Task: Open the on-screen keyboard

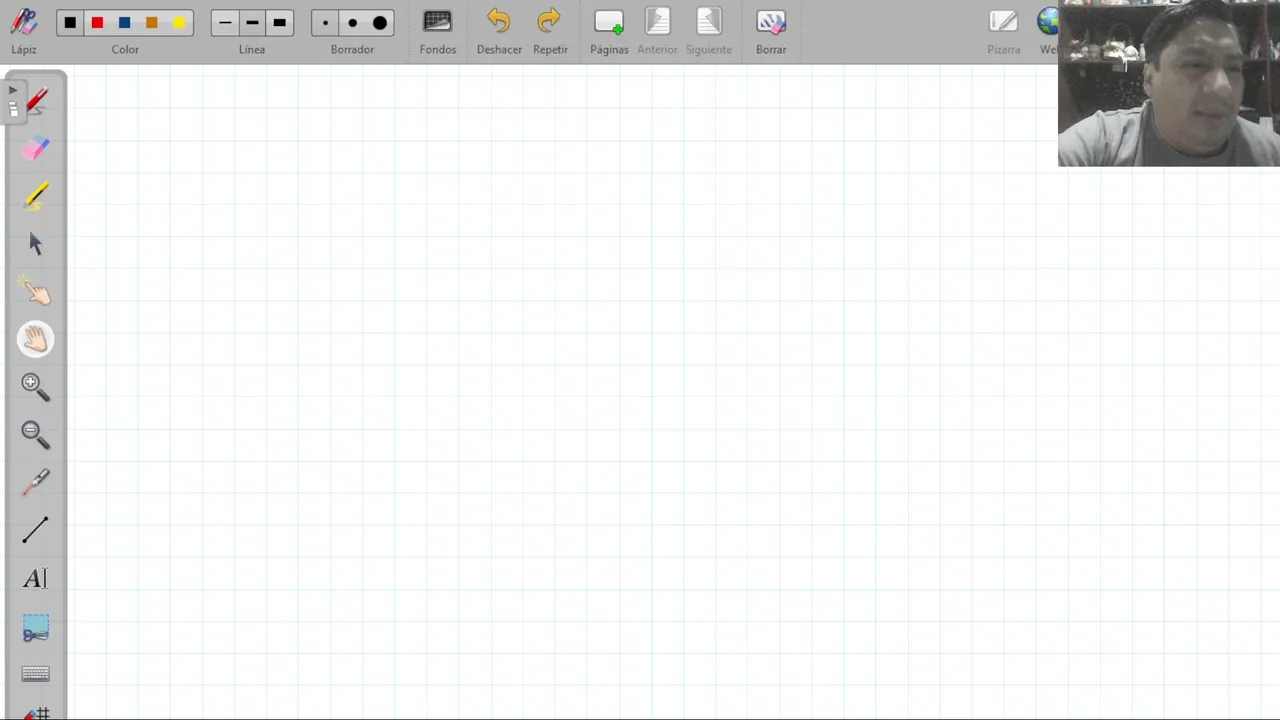Action: tap(35, 674)
